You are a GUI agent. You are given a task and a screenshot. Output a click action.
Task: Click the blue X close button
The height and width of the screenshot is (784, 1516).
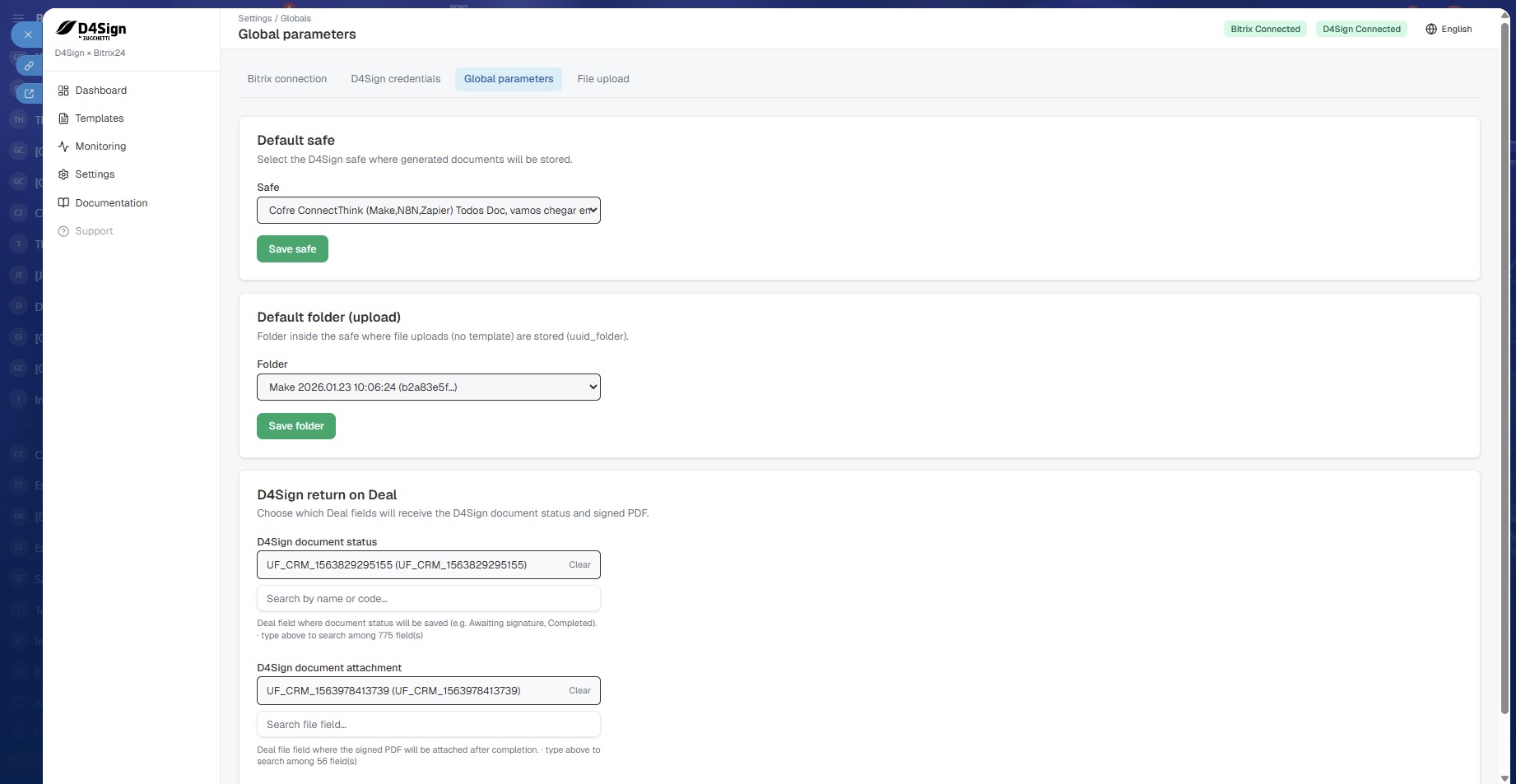(28, 35)
